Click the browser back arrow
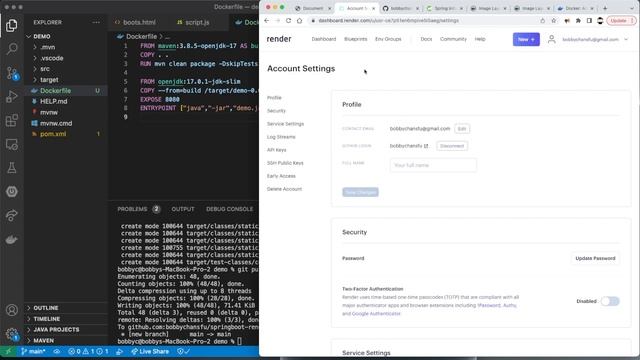This screenshot has width=640, height=360. click(x=267, y=20)
